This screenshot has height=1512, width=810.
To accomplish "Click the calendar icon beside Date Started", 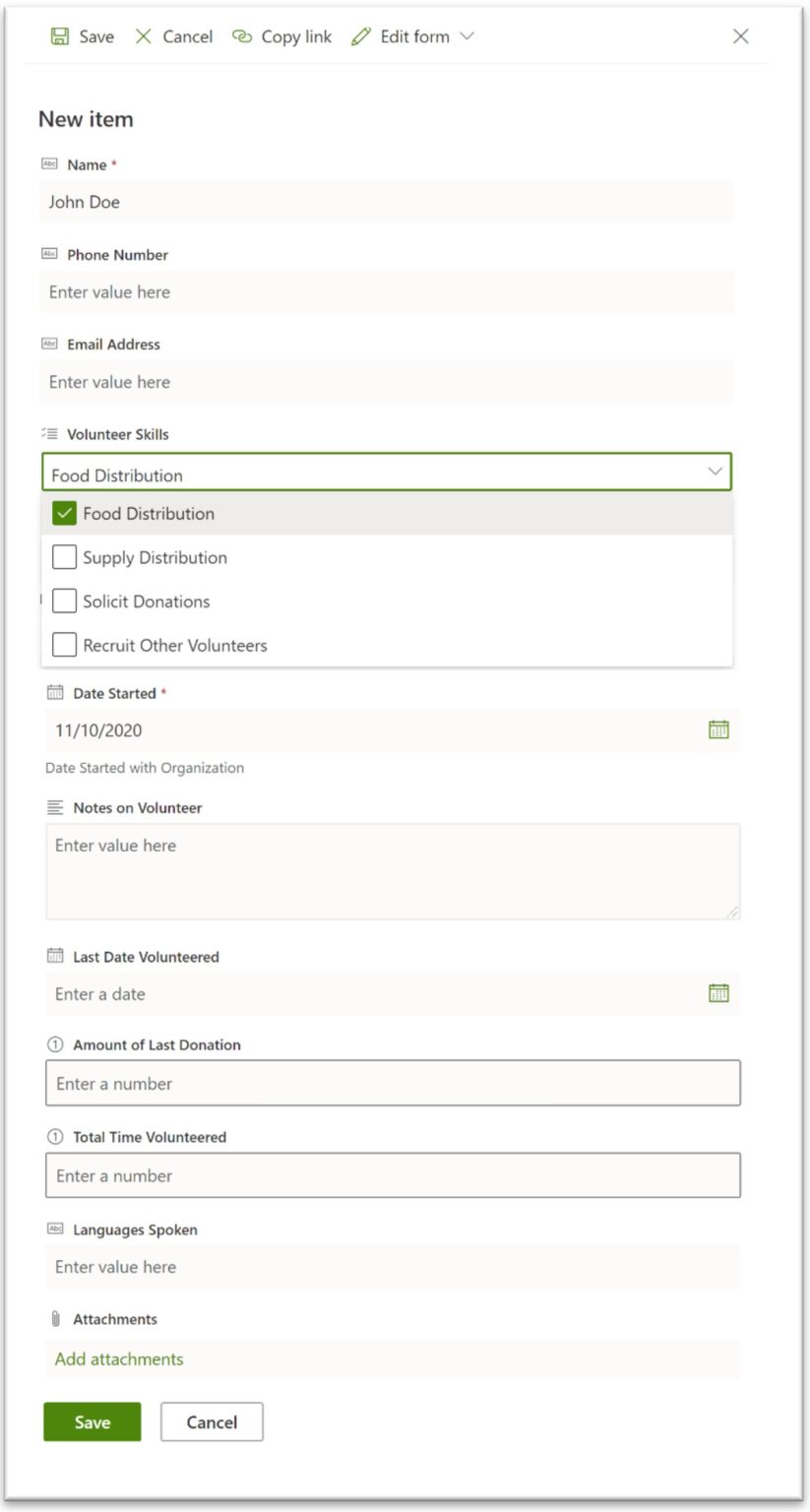I will click(x=719, y=729).
